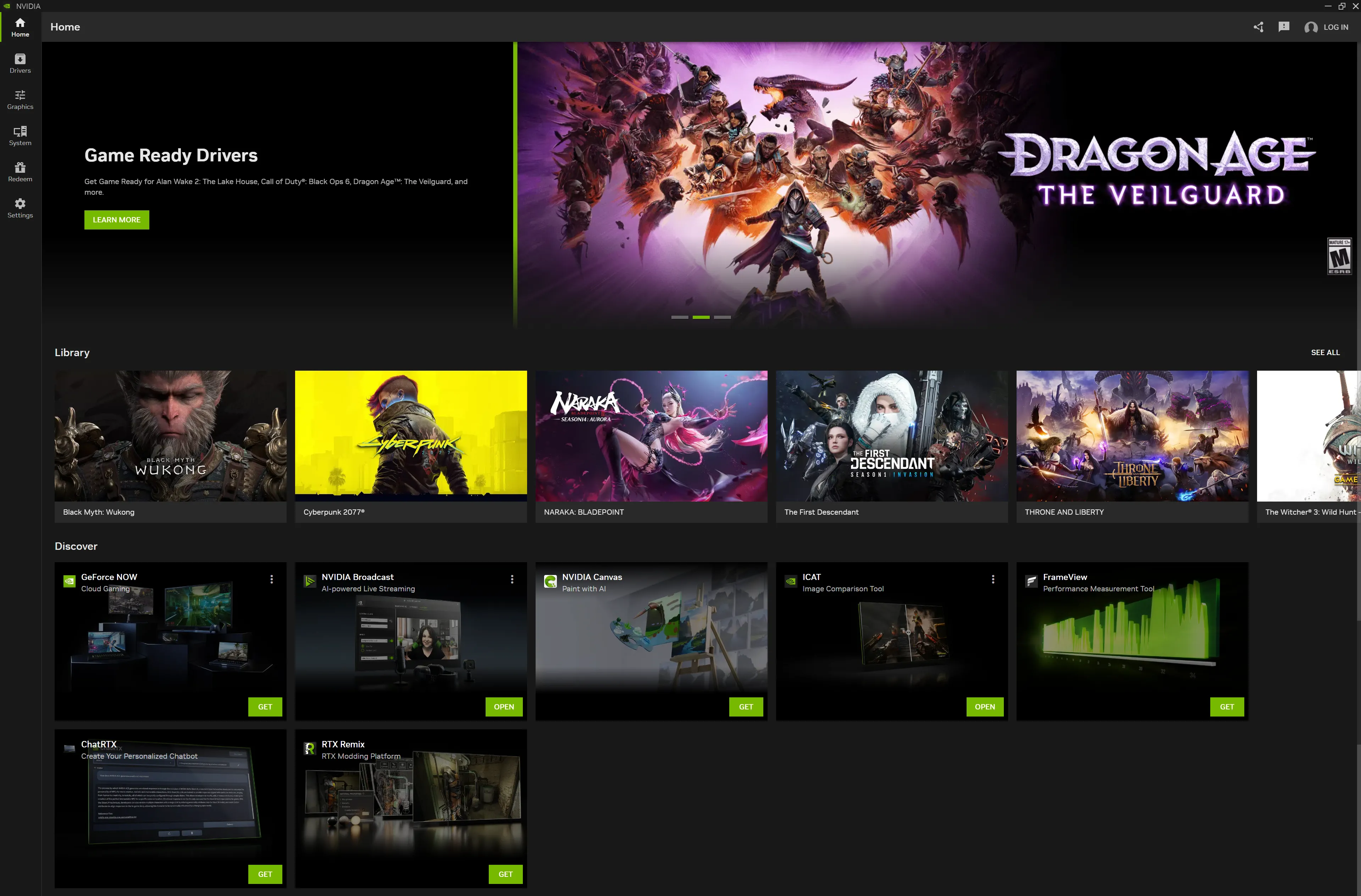Open the GeForce NOW card options menu
The image size is (1361, 896).
click(272, 579)
